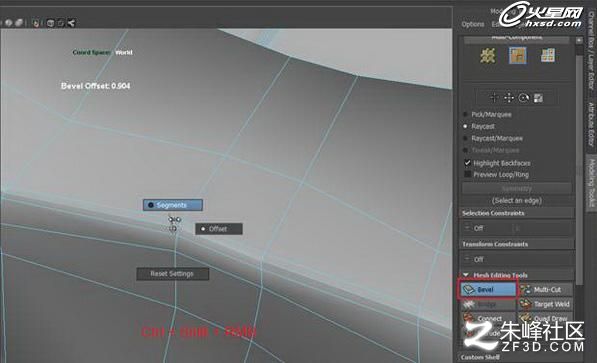Uncheck Highlight Backfaces checkbox

point(468,163)
